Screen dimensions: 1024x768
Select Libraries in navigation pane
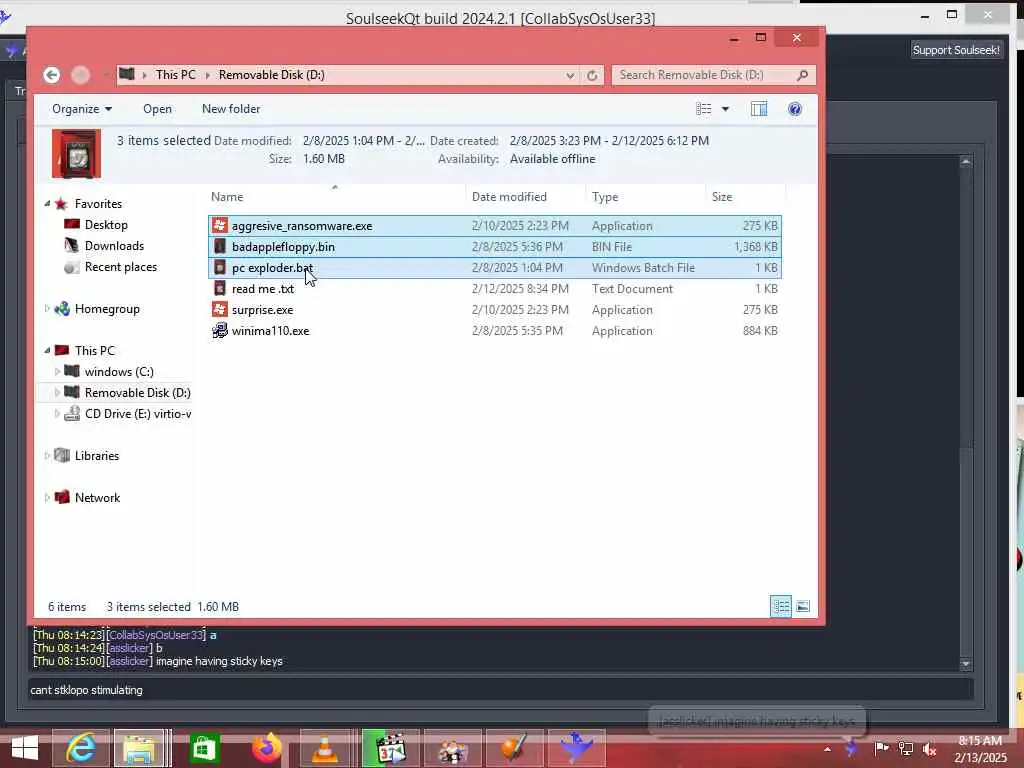86,456
